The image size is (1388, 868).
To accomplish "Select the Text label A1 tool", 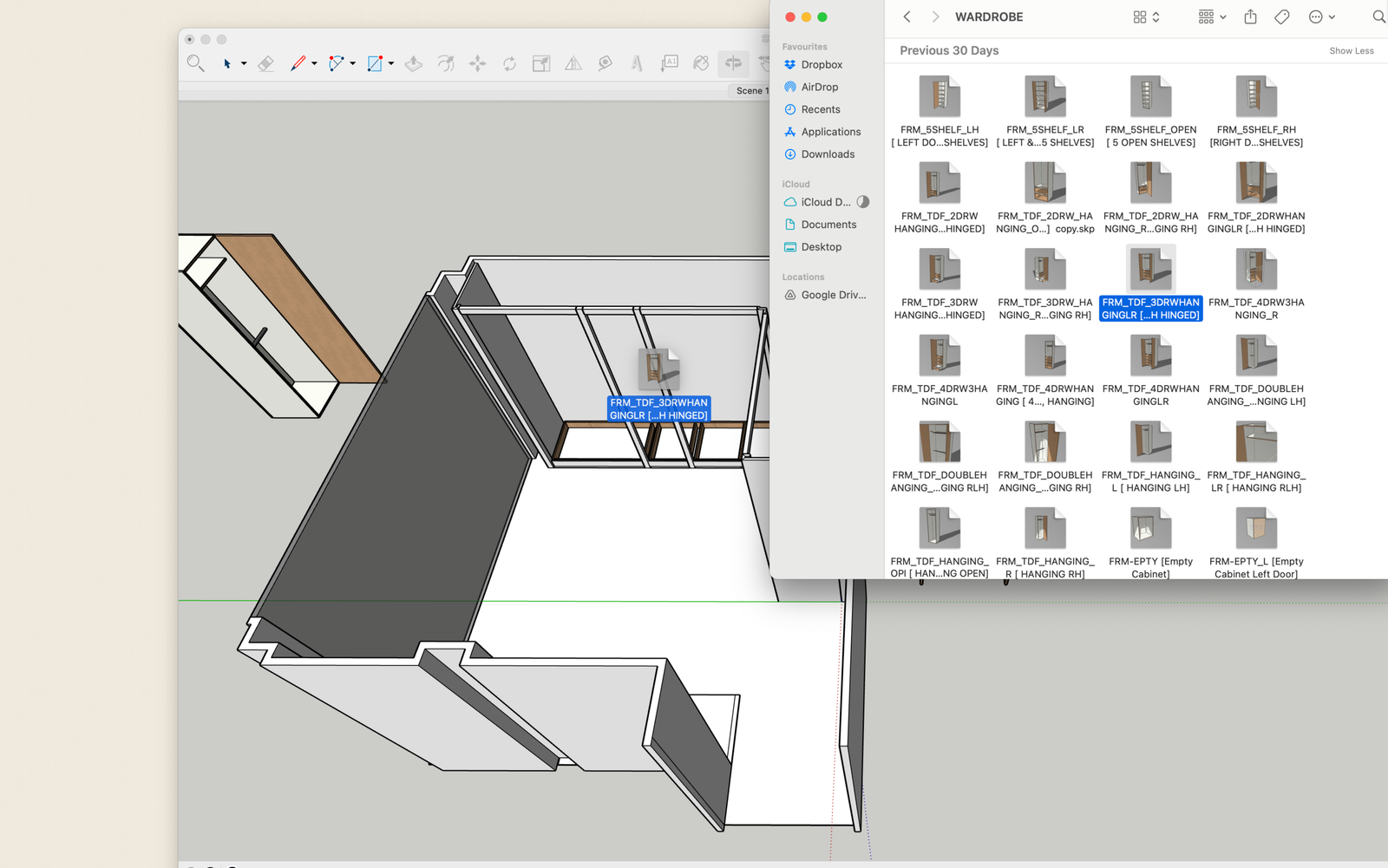I will [x=670, y=63].
